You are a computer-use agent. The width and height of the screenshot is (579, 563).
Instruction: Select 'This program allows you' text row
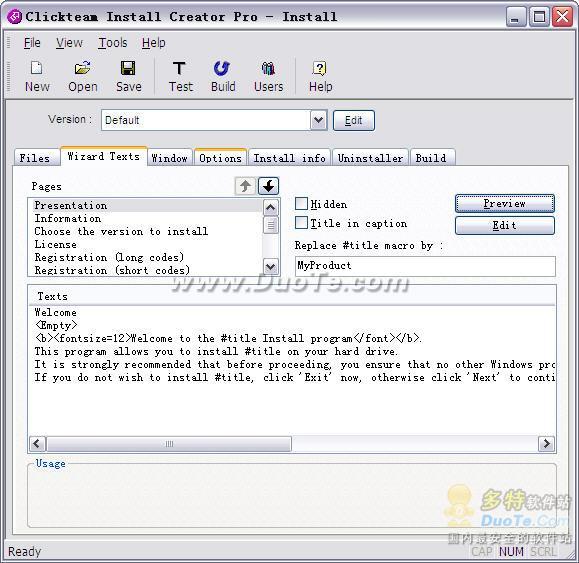tap(292, 351)
